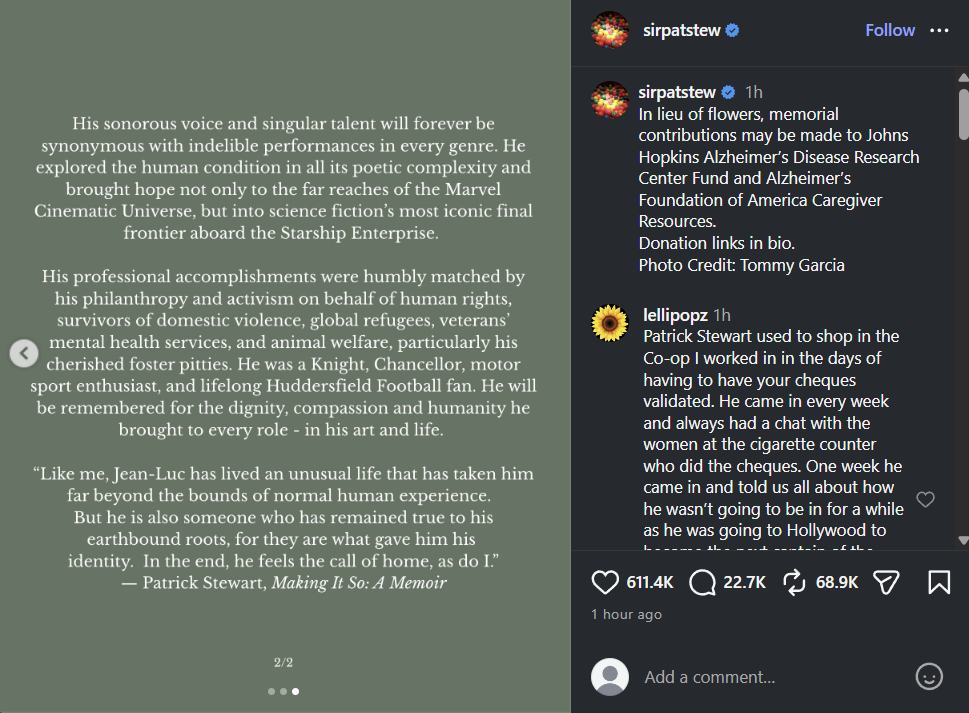Image resolution: width=969 pixels, height=713 pixels.
Task: Save post with the bookmark icon
Action: (939, 582)
